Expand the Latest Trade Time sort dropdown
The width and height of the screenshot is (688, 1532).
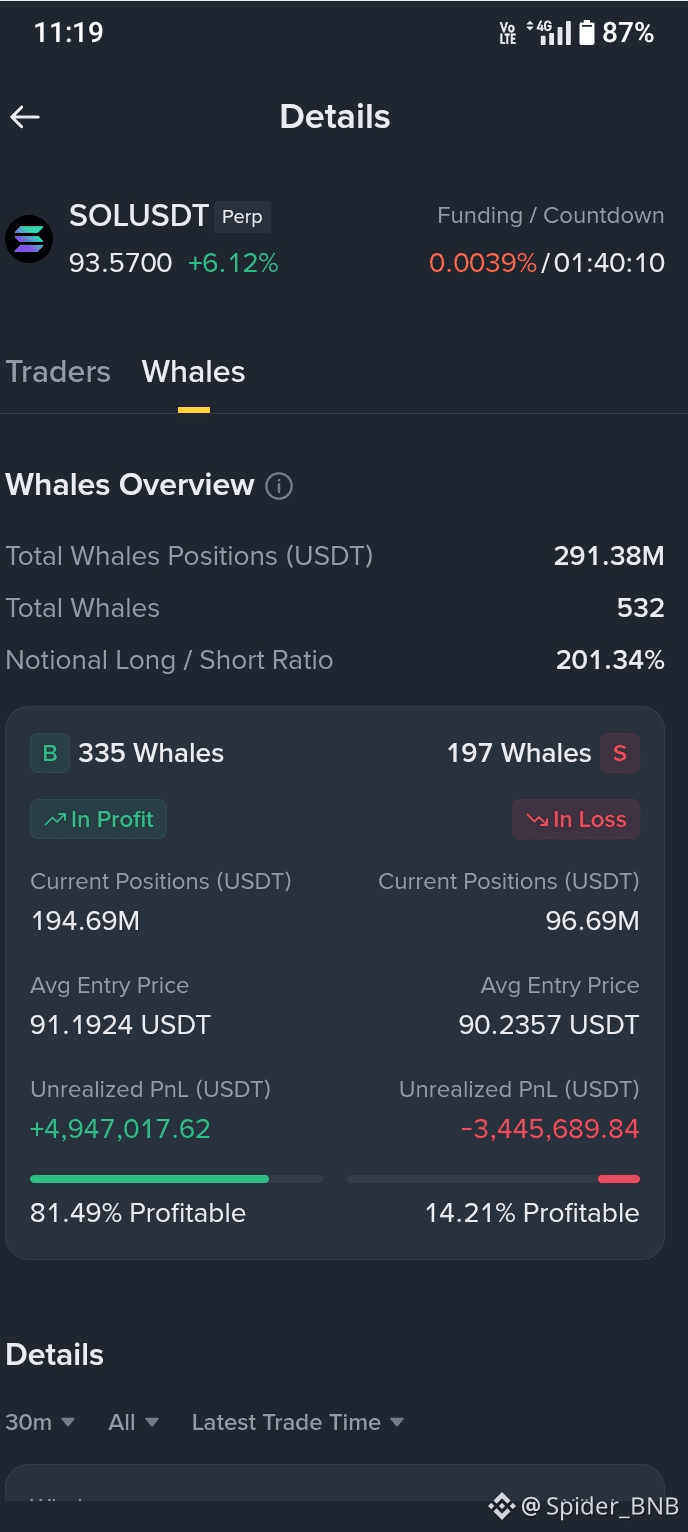(298, 1422)
